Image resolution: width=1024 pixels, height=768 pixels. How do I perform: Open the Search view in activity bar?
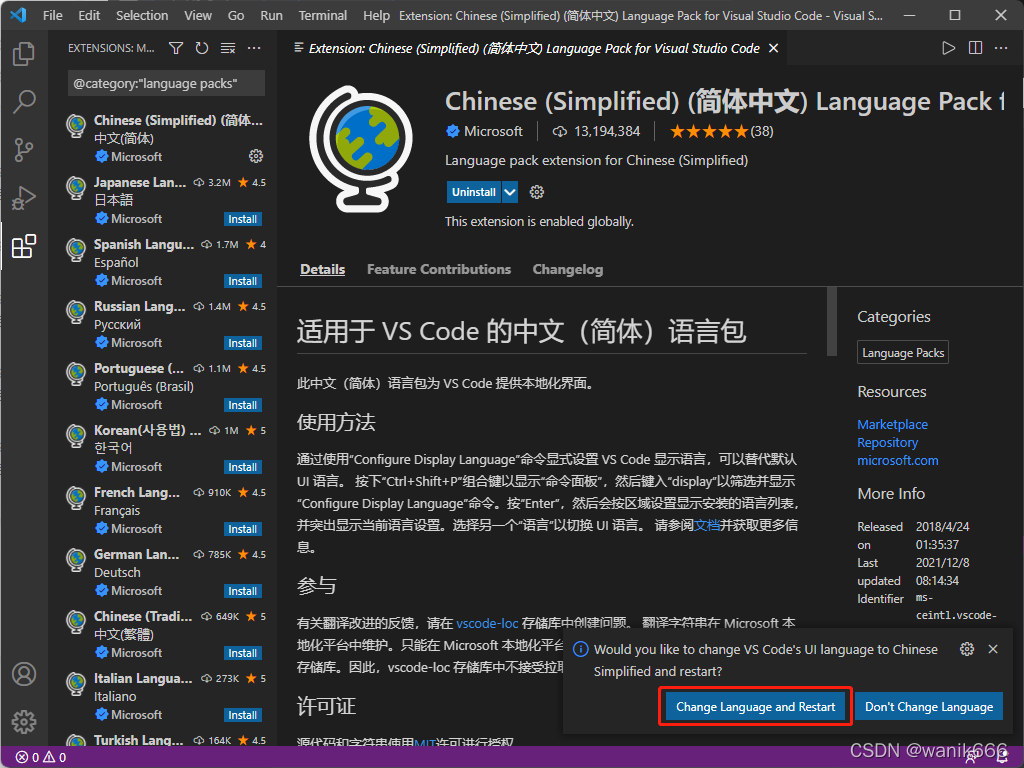tap(24, 102)
